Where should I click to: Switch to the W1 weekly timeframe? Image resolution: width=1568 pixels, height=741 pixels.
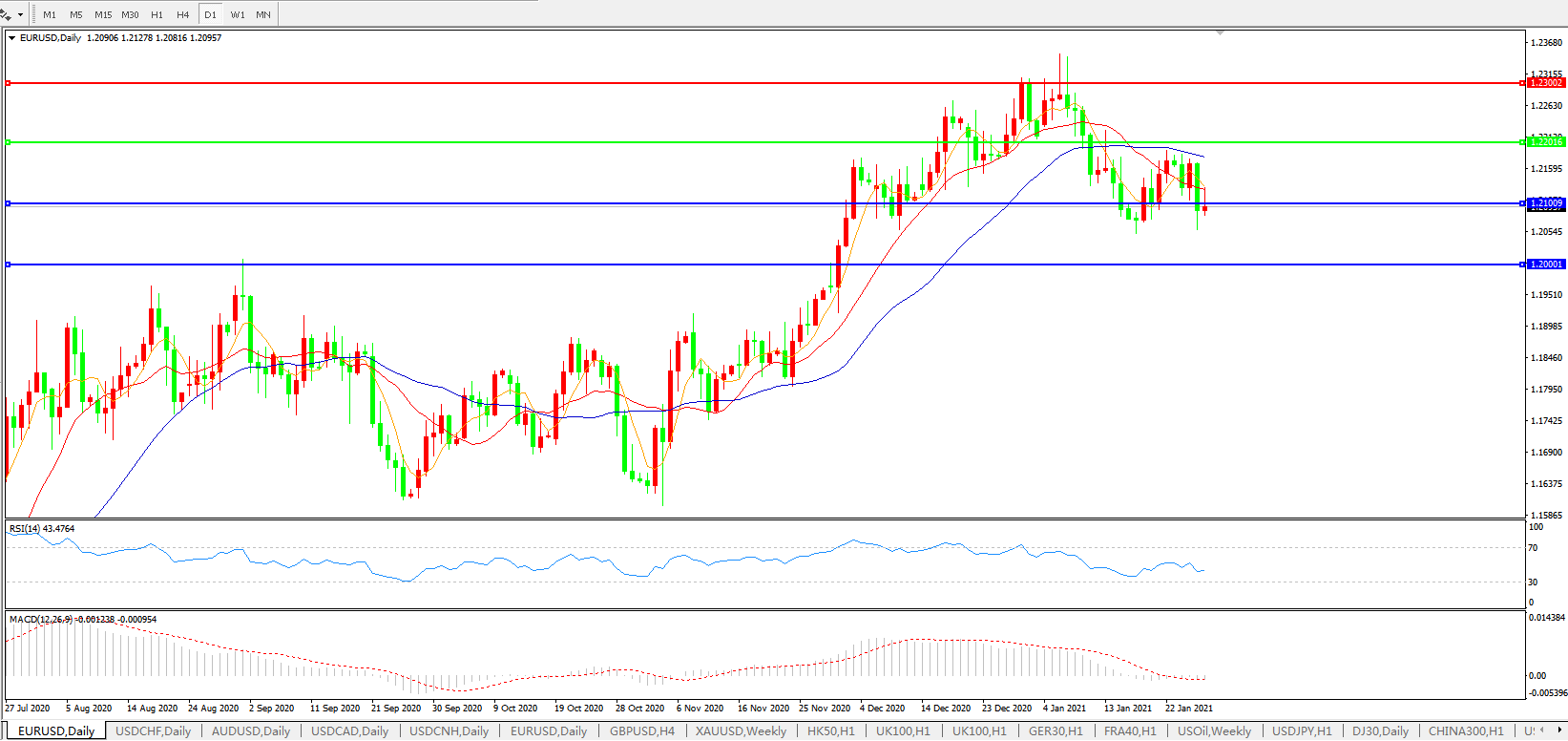238,15
